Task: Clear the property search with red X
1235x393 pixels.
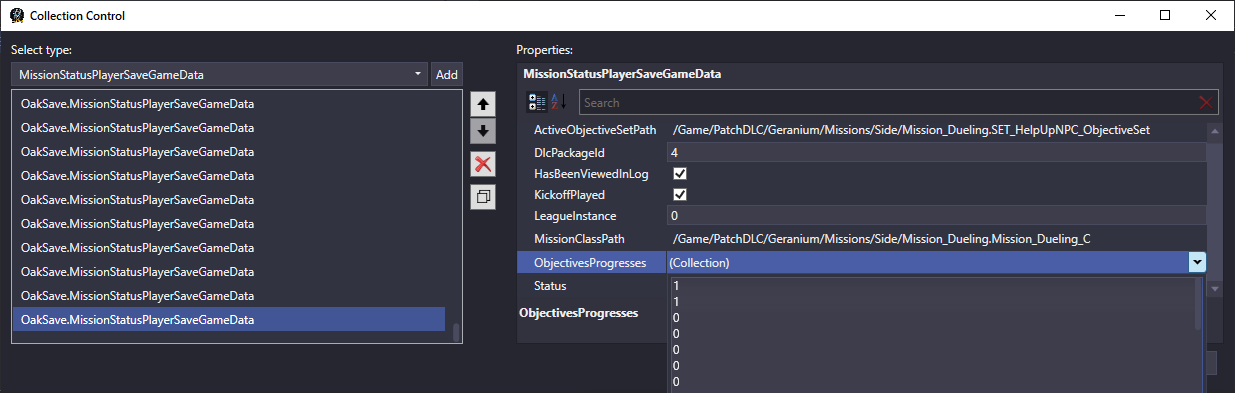Action: [x=1206, y=102]
